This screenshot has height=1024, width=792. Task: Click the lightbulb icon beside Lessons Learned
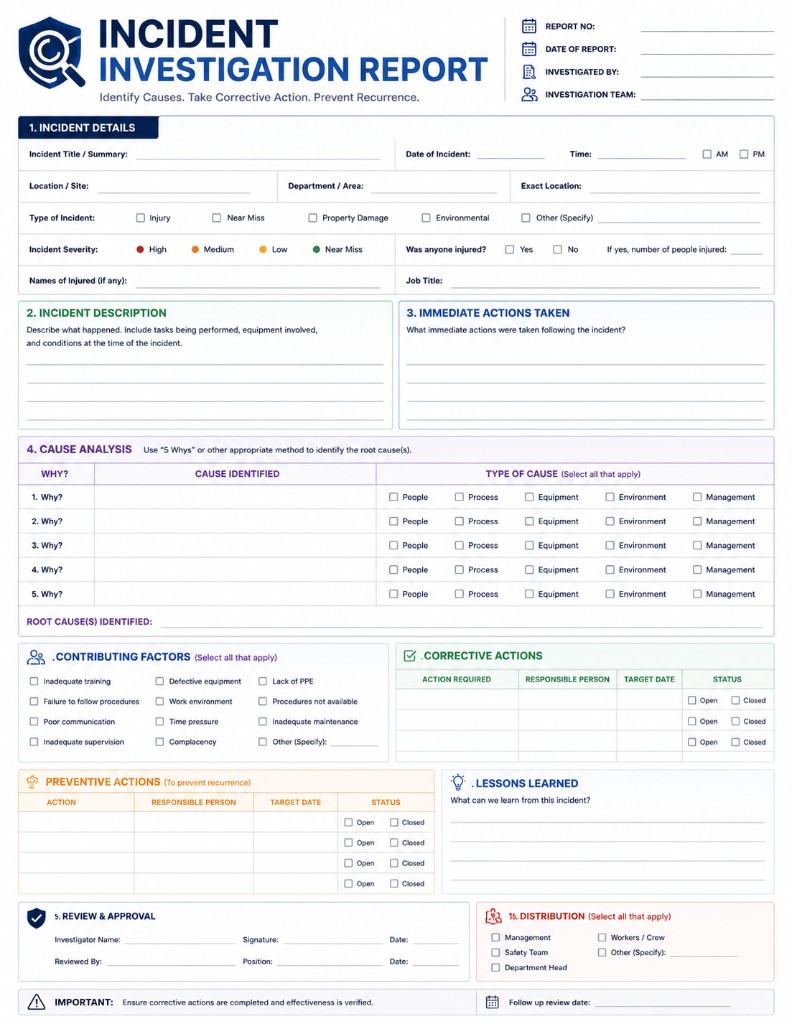[x=458, y=782]
